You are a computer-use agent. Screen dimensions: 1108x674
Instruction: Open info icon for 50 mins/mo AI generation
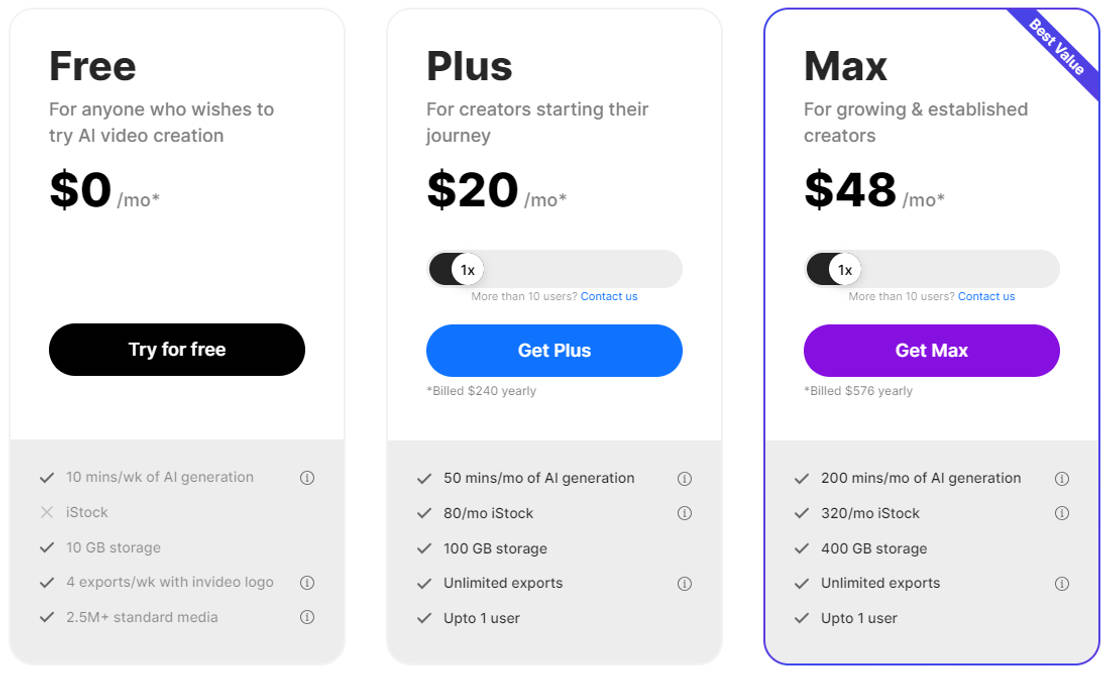coord(684,479)
